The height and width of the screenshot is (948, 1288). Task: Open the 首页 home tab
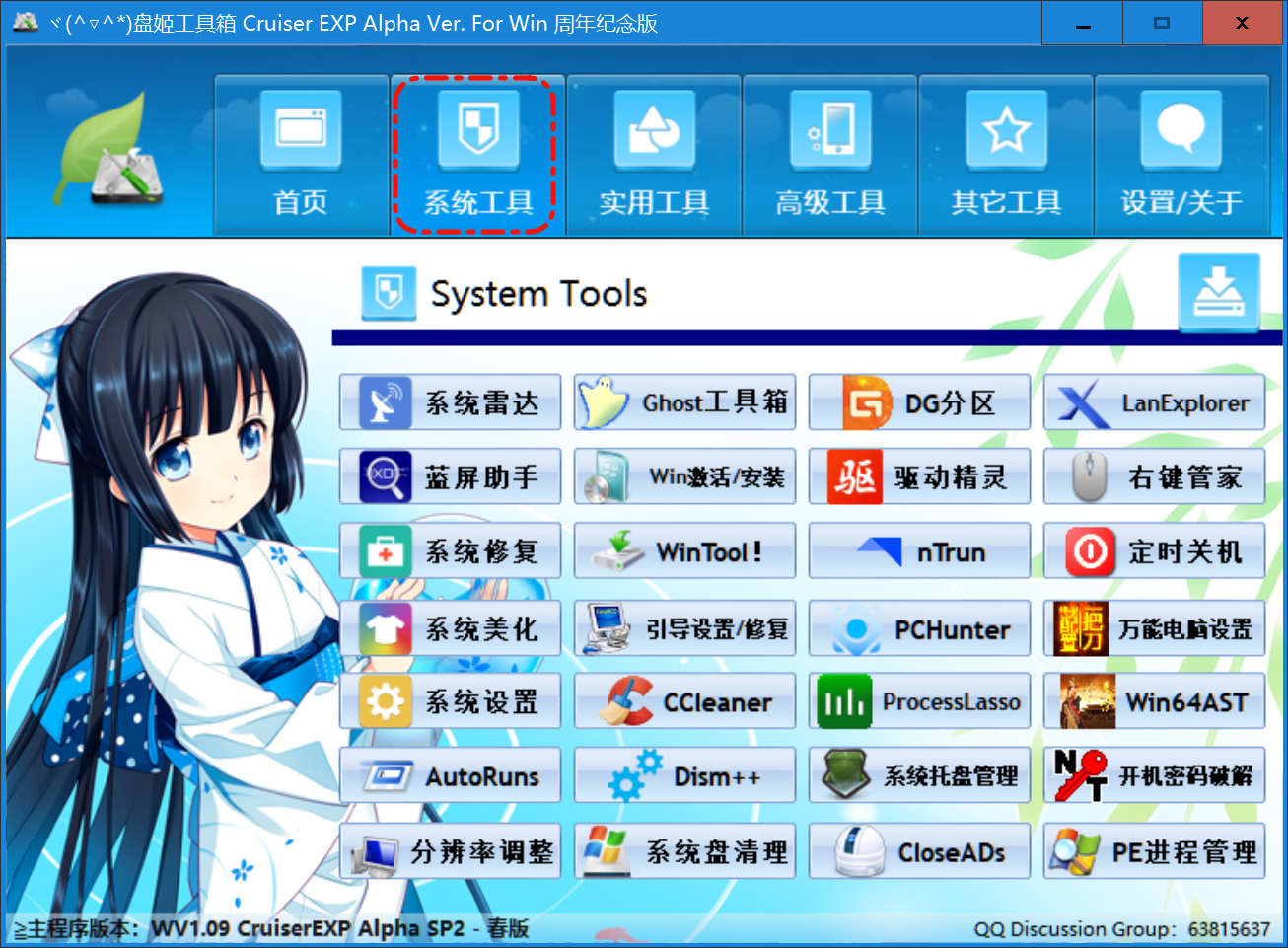(x=301, y=156)
